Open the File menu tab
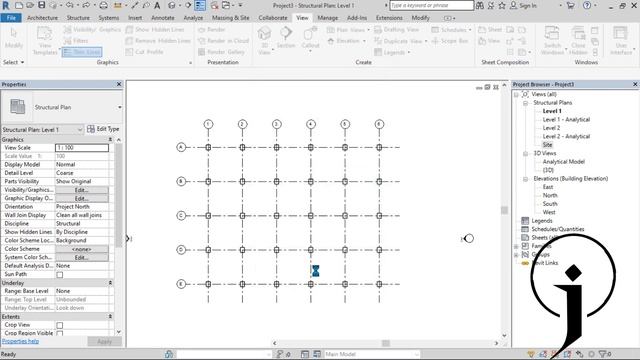The width and height of the screenshot is (640, 360). coord(11,18)
